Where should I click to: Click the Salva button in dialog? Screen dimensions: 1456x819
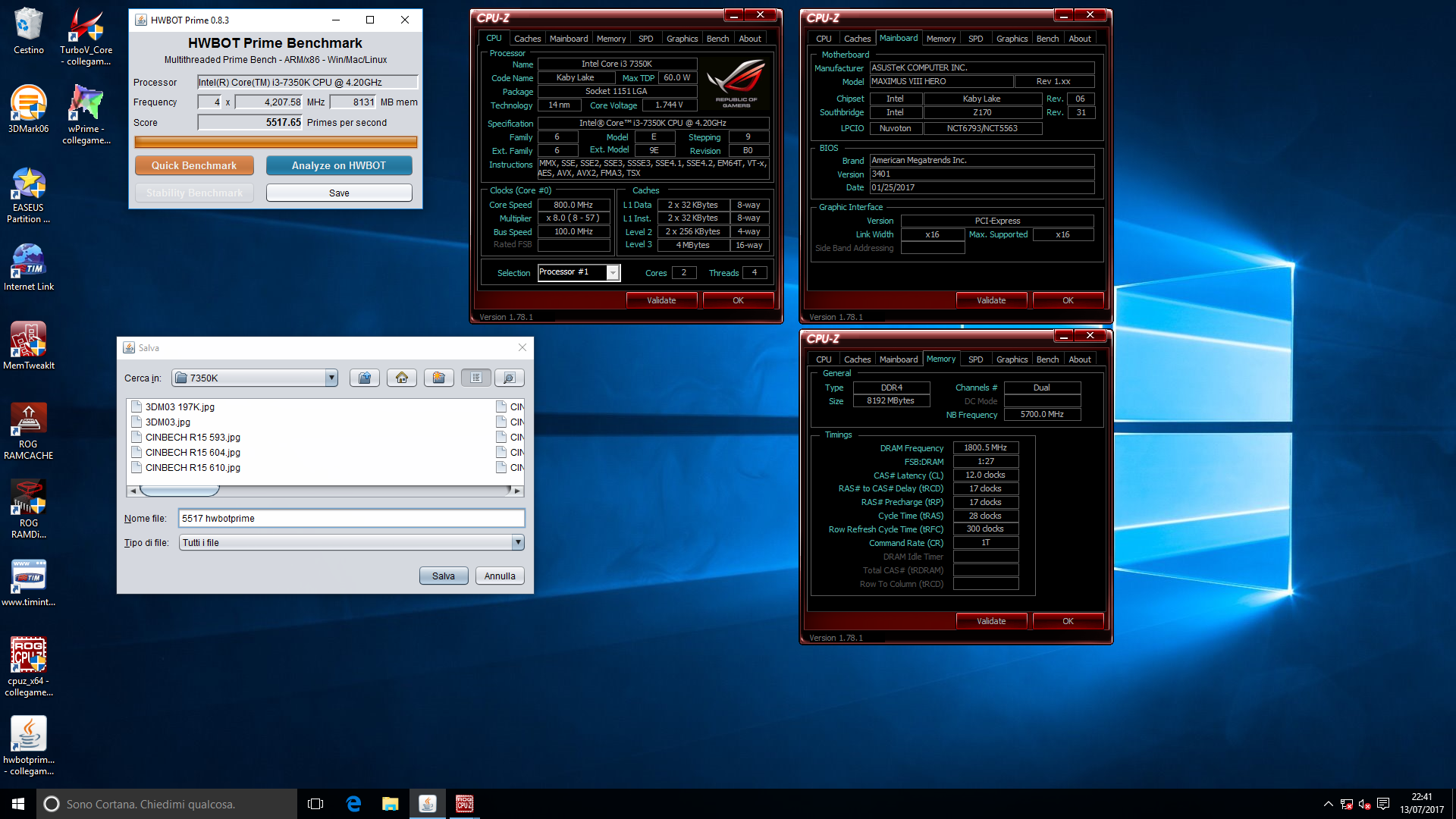click(x=444, y=576)
